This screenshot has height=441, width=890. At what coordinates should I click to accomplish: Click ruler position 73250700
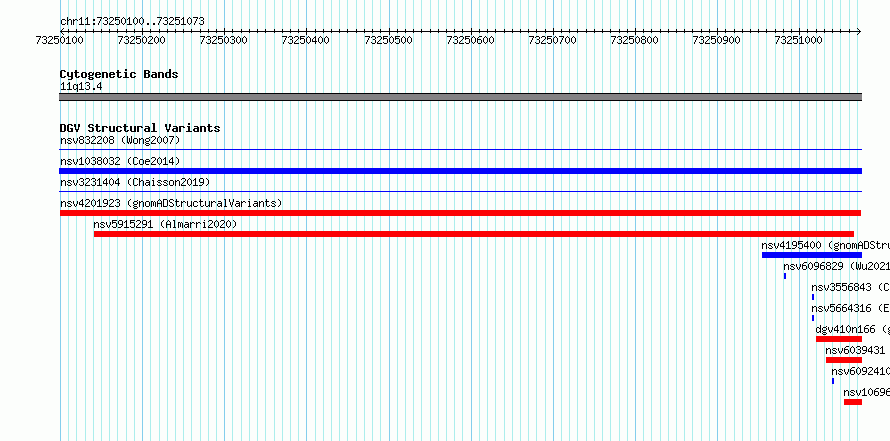pos(552,40)
